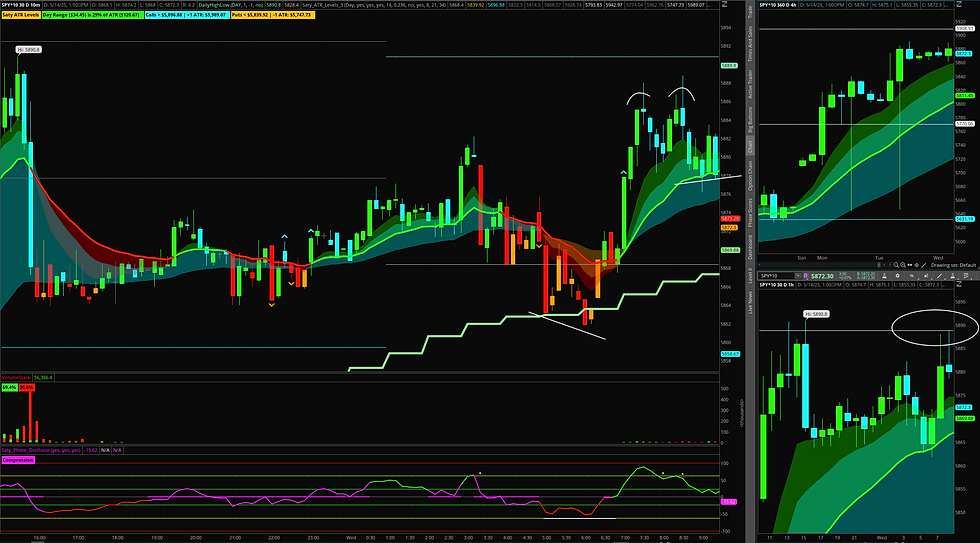Open the drawings pencil in 1h toolbar
Viewport: 980px width, 543px height.
939,276
